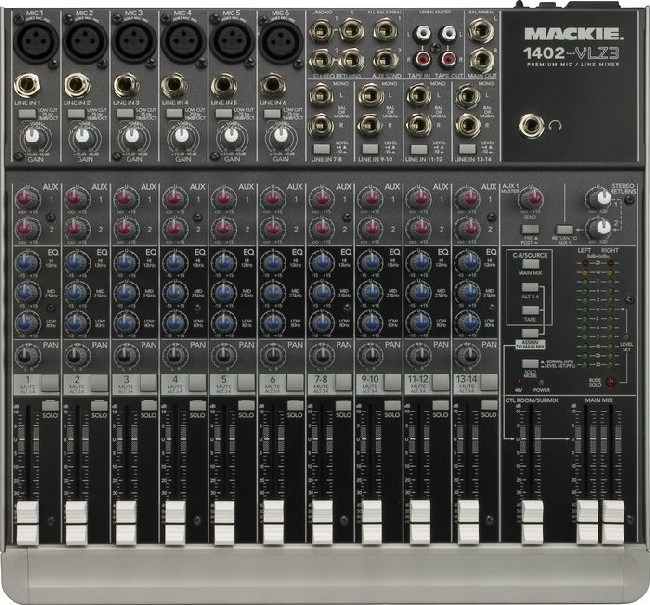The image size is (650, 605).
Task: Click the MIC 2 XLR input
Action: click(x=85, y=41)
